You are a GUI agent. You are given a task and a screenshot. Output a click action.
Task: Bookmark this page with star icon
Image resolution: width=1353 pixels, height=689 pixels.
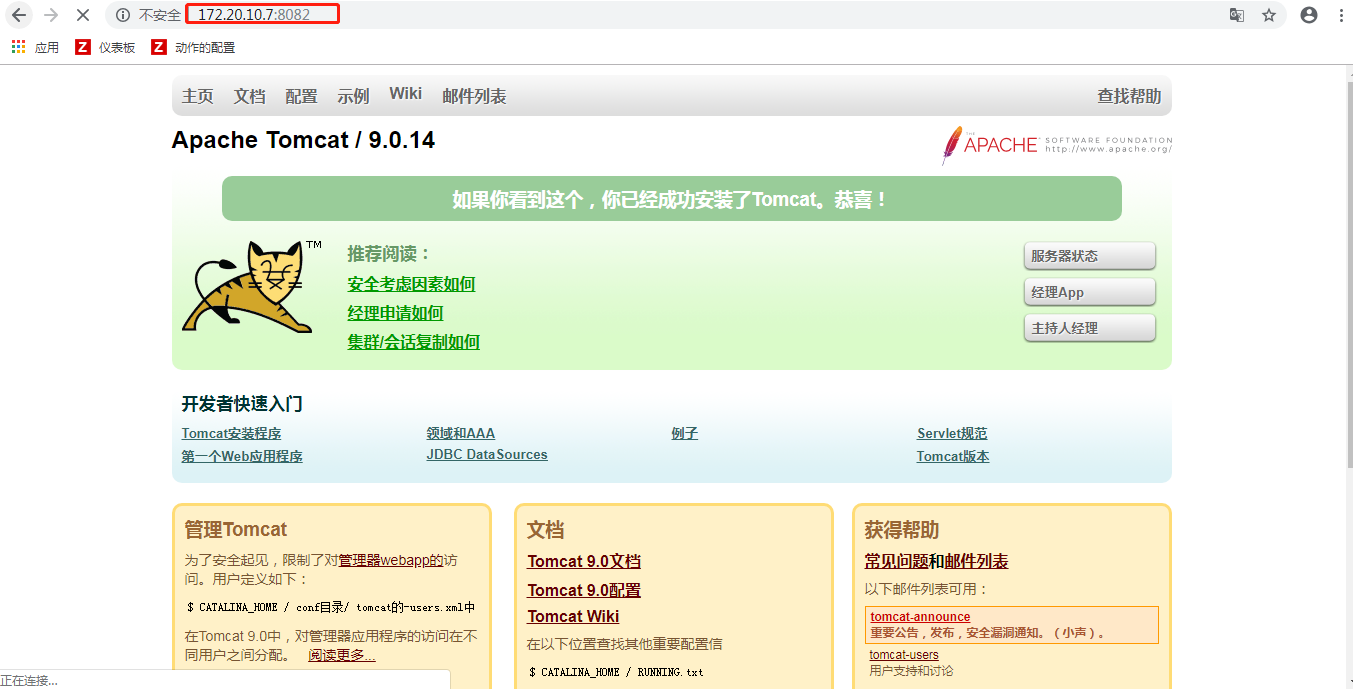(x=1269, y=15)
